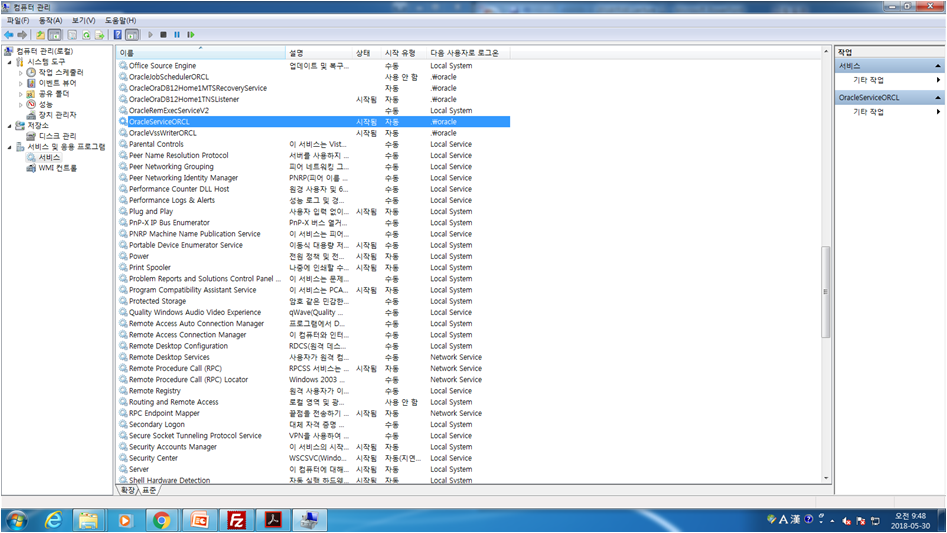The width and height of the screenshot is (947, 533).
Task: Click the up-one-level folder toolbar icon
Action: 40,35
